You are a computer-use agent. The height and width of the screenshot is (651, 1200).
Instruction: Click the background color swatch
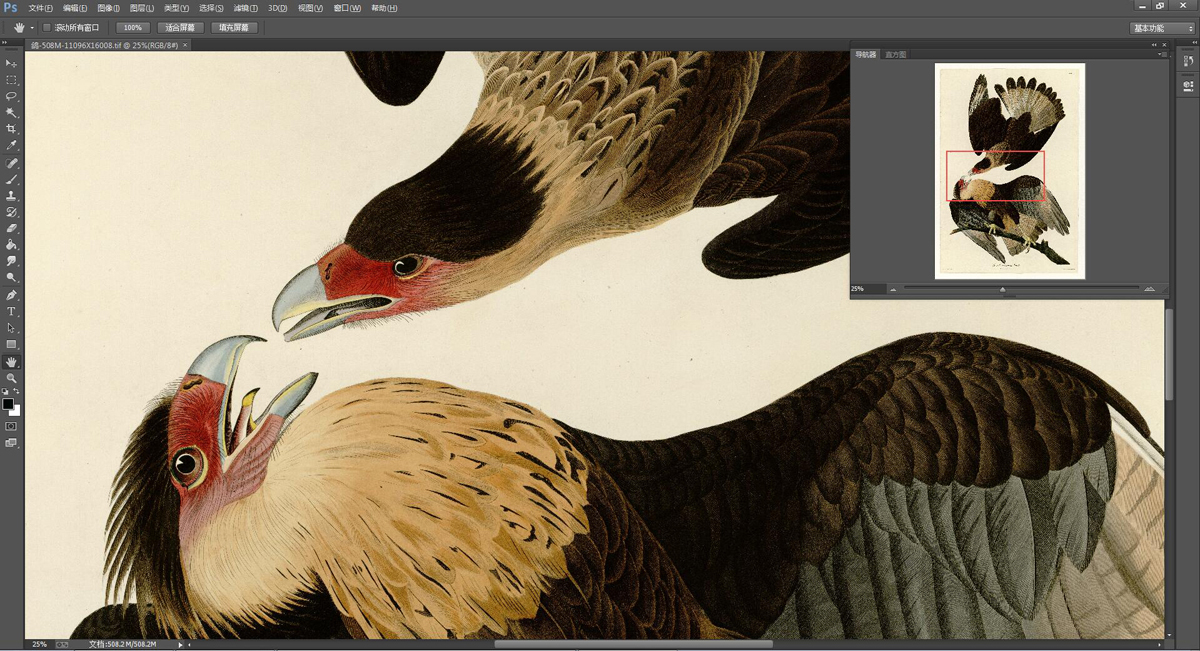pos(16,410)
